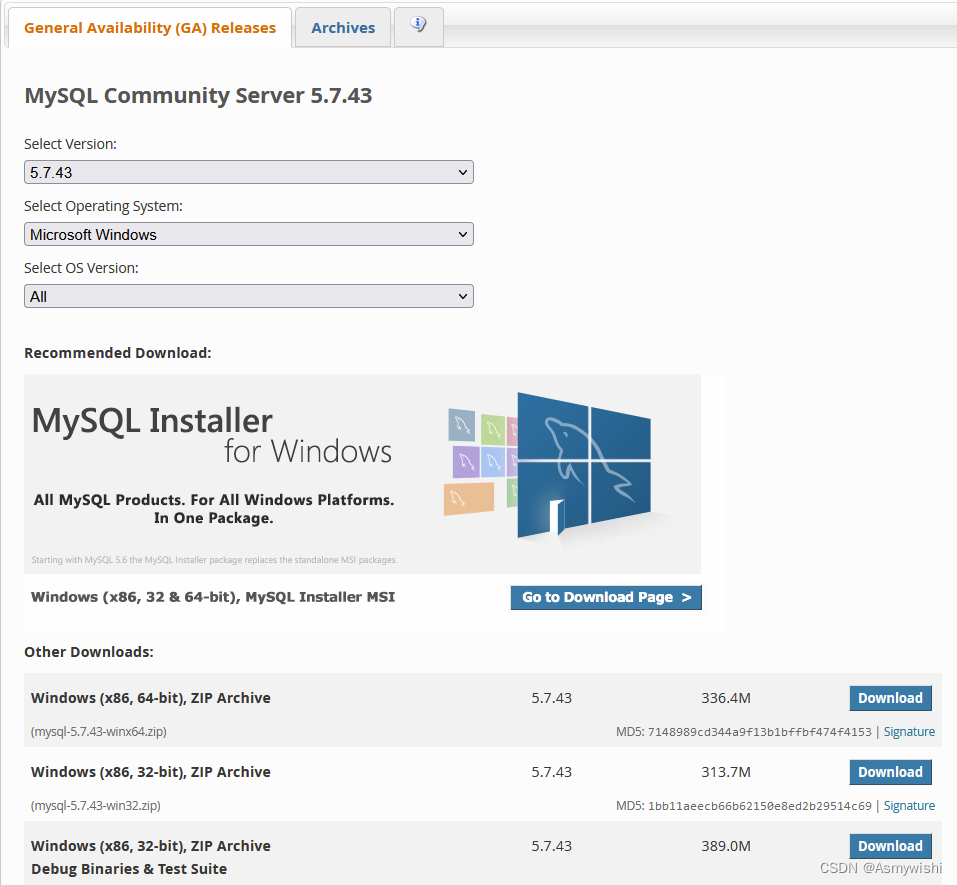Select General Availability (GA) Releases tab

click(x=150, y=27)
